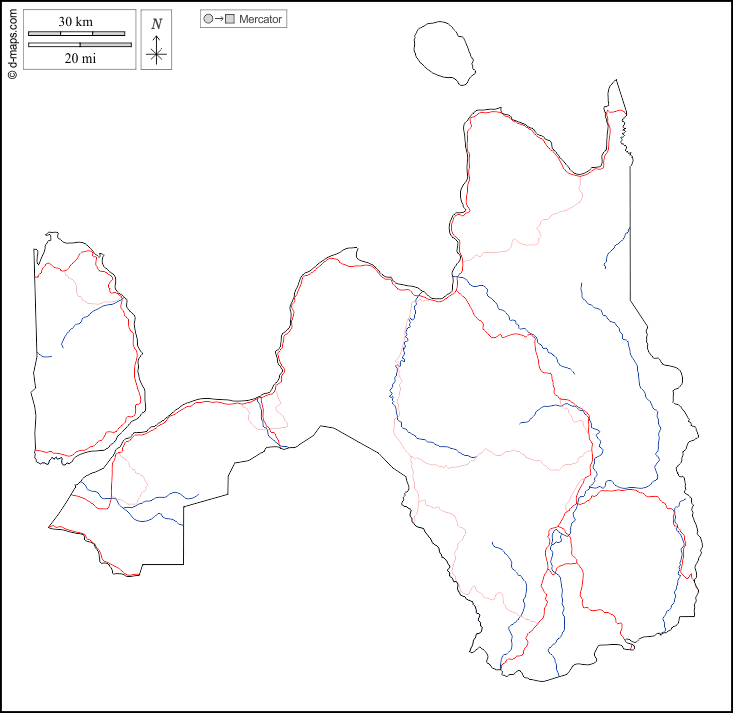Image resolution: width=733 pixels, height=713 pixels.
Task: Click the mile scale bar
Action: [80, 45]
